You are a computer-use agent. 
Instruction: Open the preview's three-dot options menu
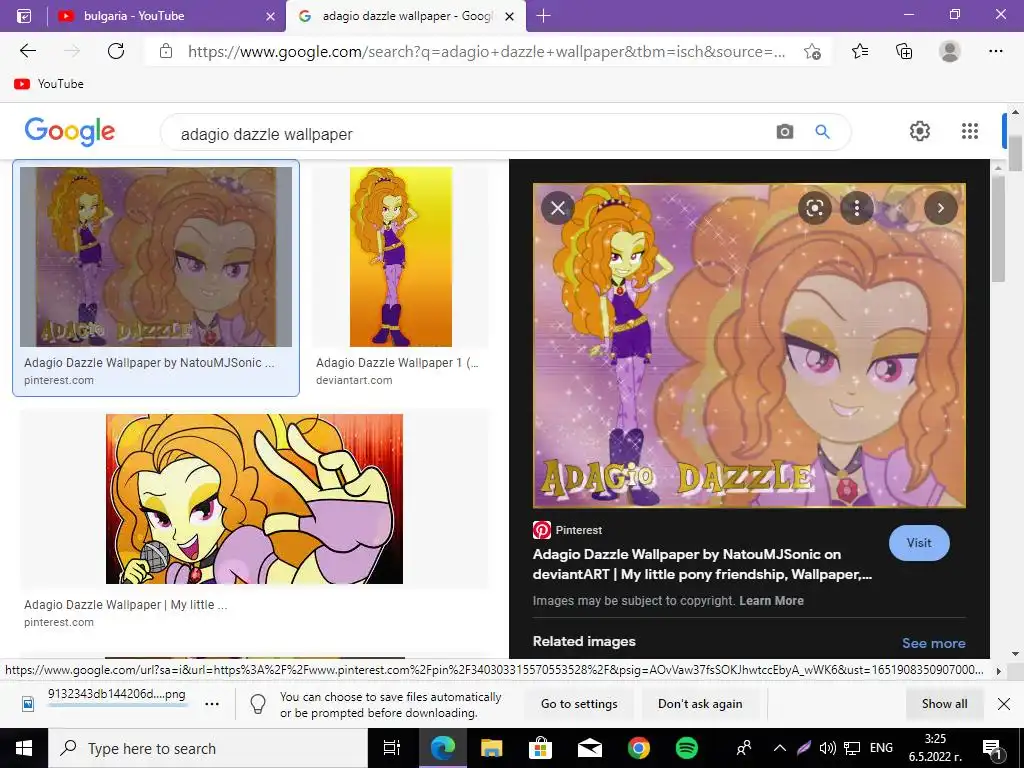point(857,208)
